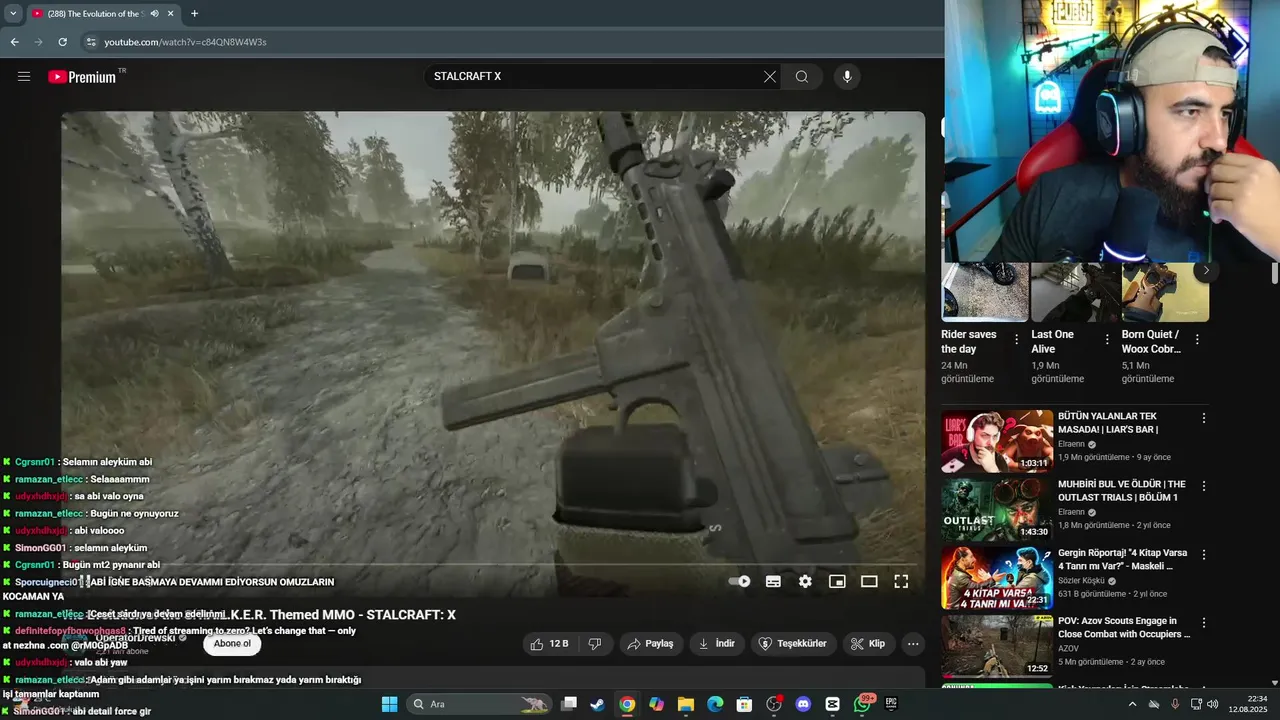This screenshot has height=720, width=1280.
Task: Open options menu for BÜTÜN YALANLAR video
Action: coord(1204,418)
